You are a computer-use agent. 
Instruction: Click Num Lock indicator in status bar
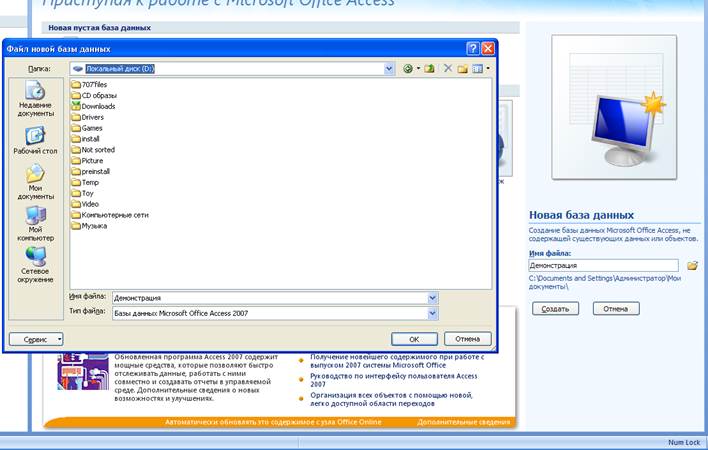coord(684,442)
